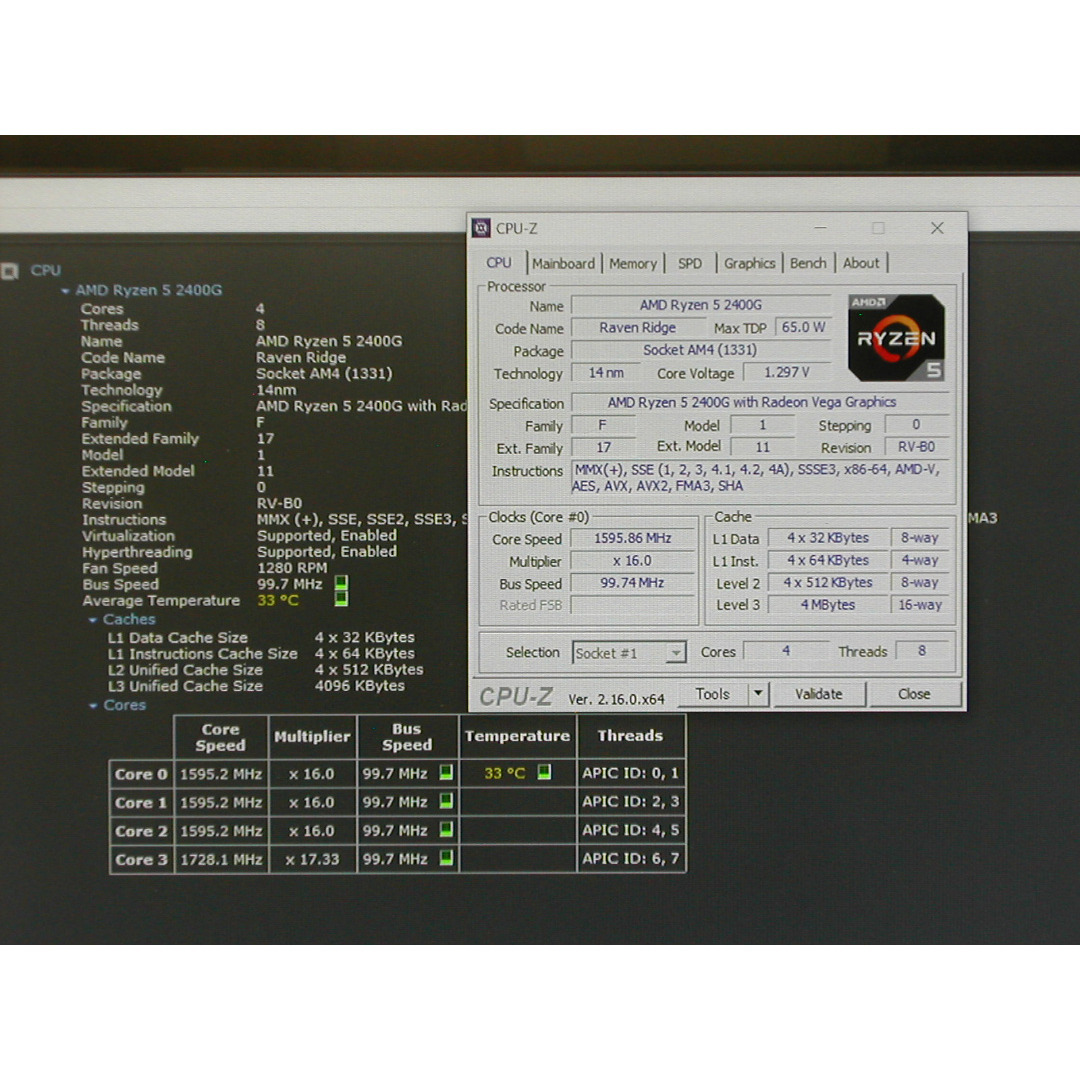The width and height of the screenshot is (1080, 1080).
Task: Toggle the green graph indicator for Bus Speed
Action: point(340,584)
